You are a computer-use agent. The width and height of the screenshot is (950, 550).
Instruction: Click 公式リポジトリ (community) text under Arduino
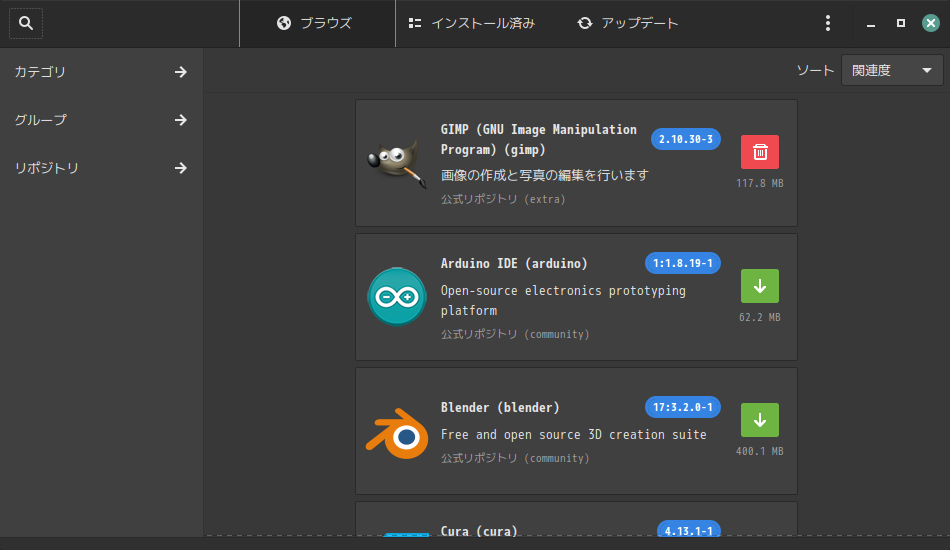515,334
